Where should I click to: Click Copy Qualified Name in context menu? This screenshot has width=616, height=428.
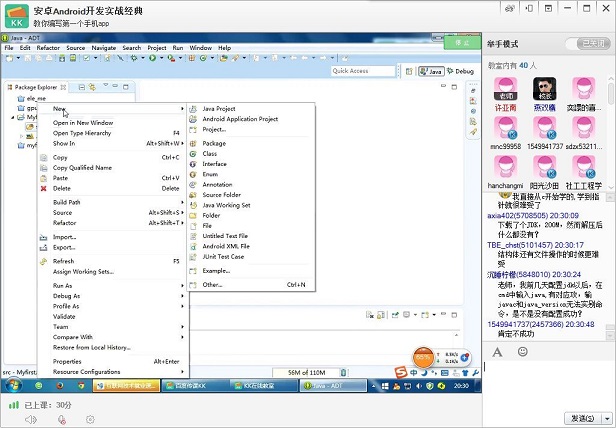(82, 168)
